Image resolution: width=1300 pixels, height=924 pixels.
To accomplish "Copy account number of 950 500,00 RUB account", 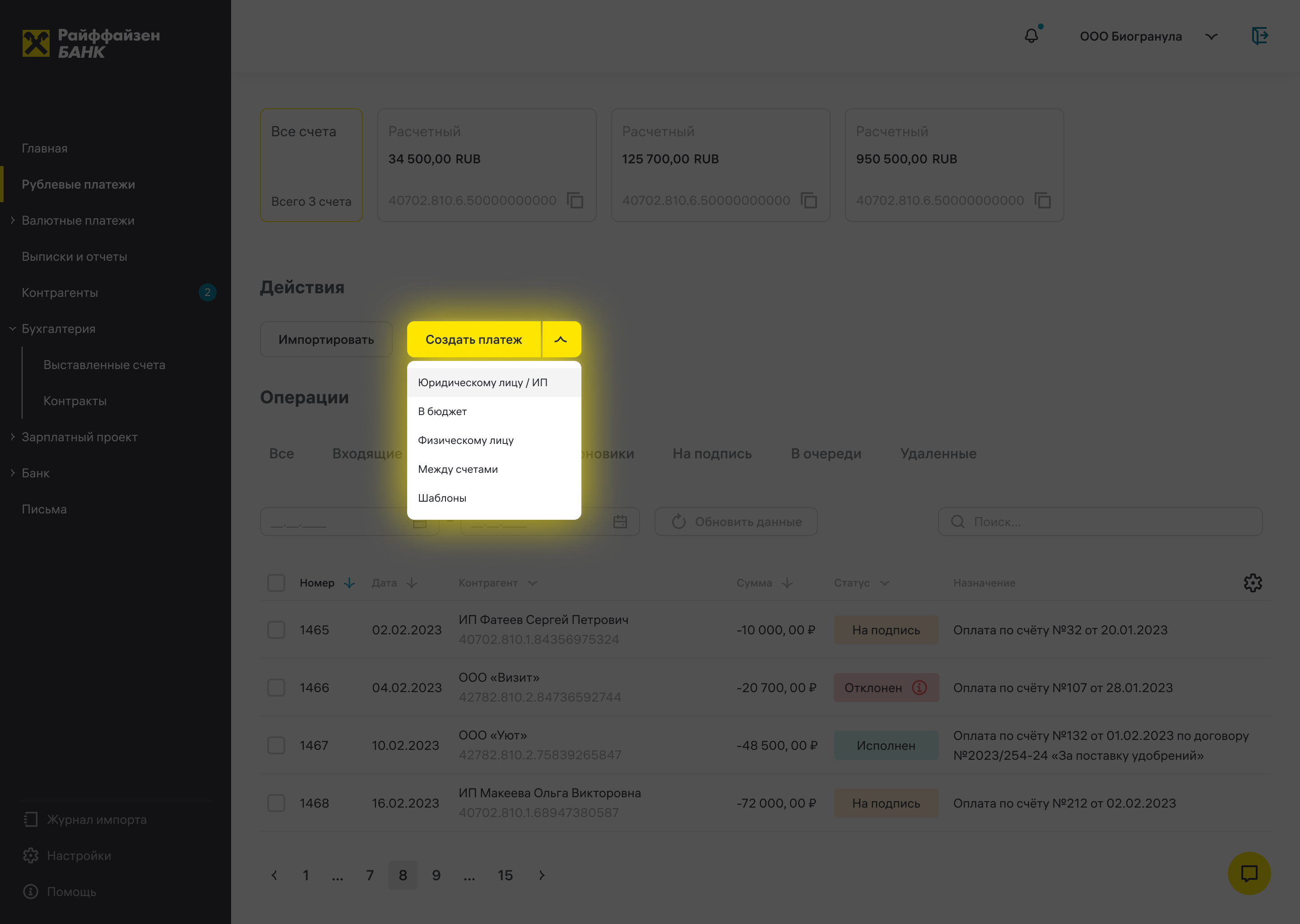I will pyautogui.click(x=1043, y=200).
